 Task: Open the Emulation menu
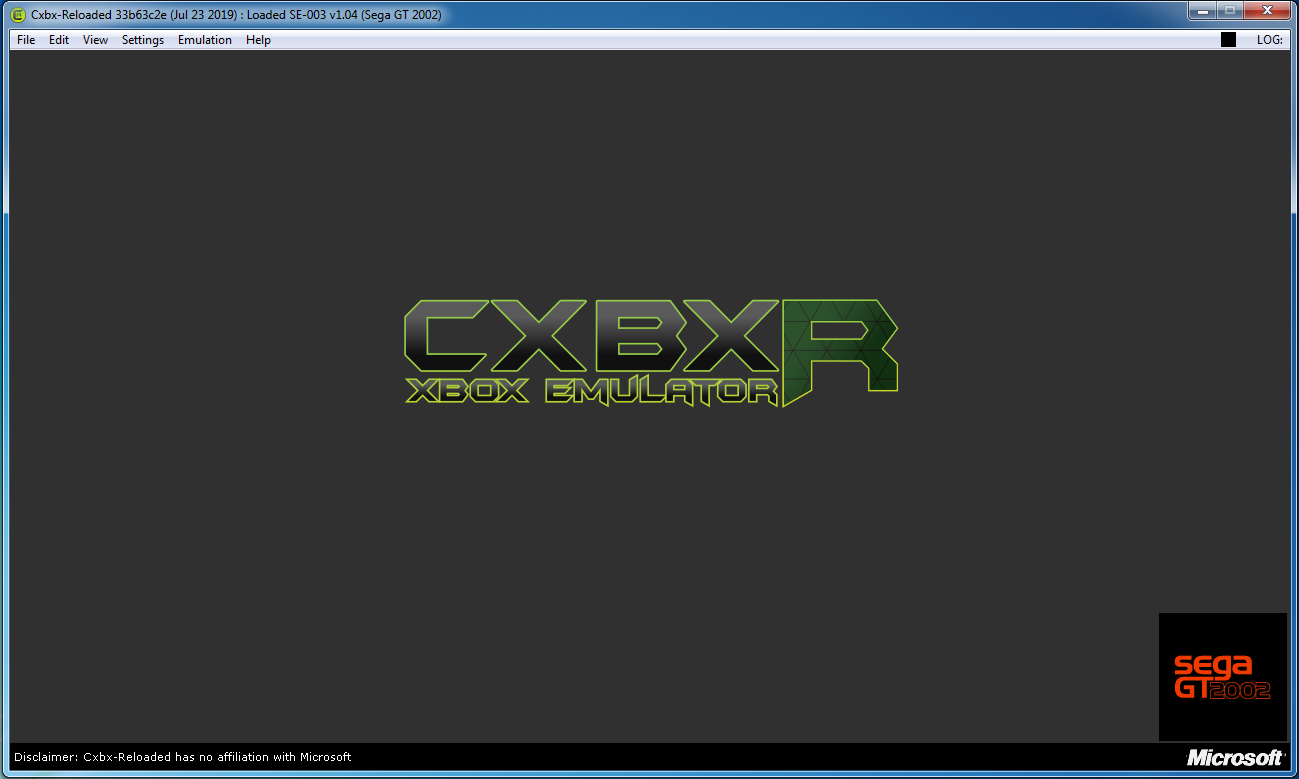tap(205, 40)
